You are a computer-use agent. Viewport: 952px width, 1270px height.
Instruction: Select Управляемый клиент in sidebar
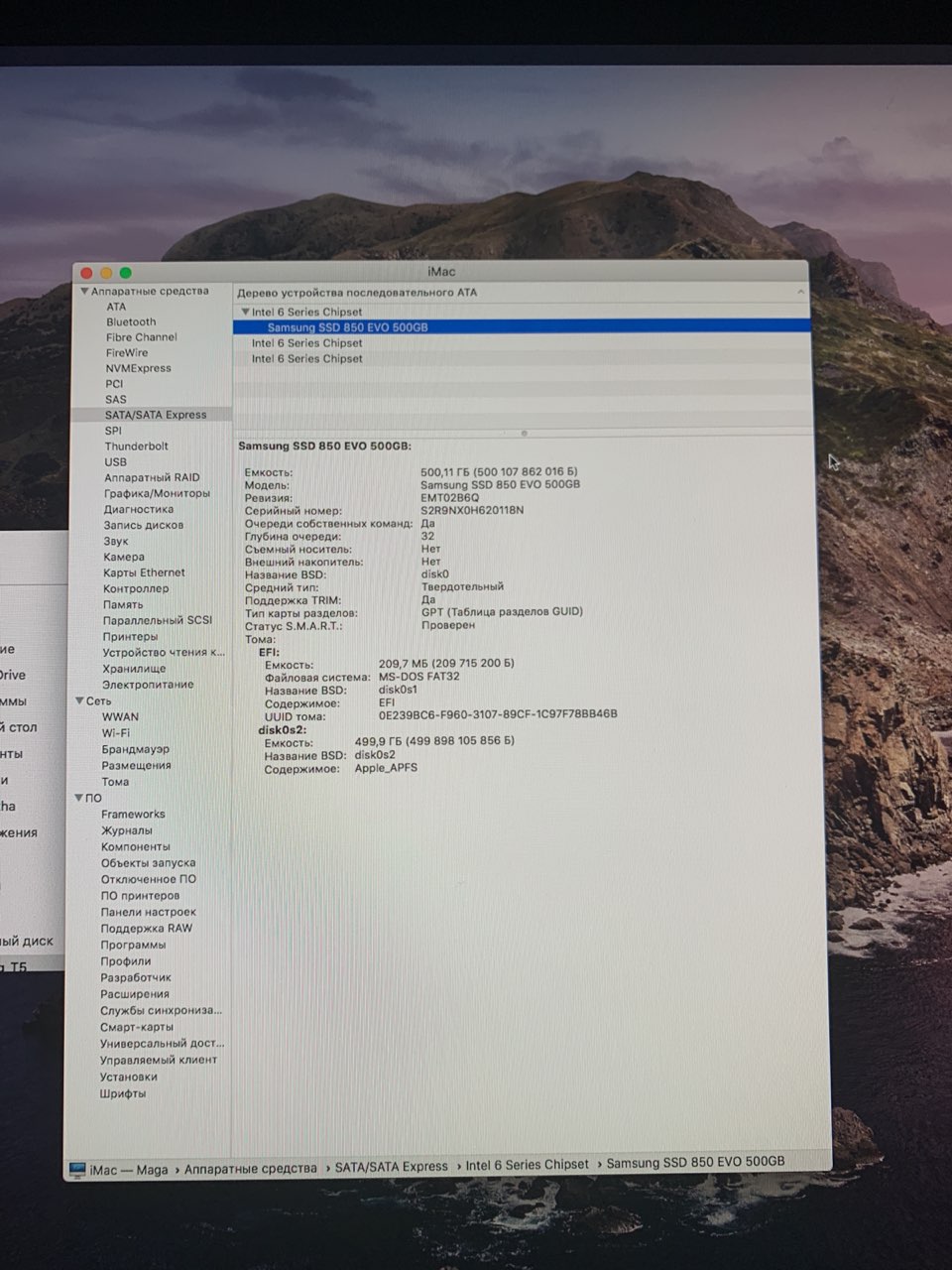click(x=158, y=1060)
